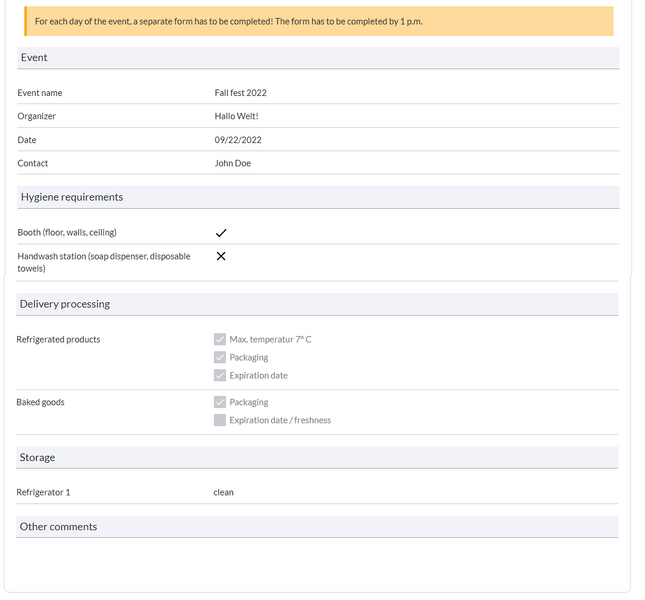Collapse the Delivery processing section header
This screenshot has height=600, width=645.
[x=318, y=304]
